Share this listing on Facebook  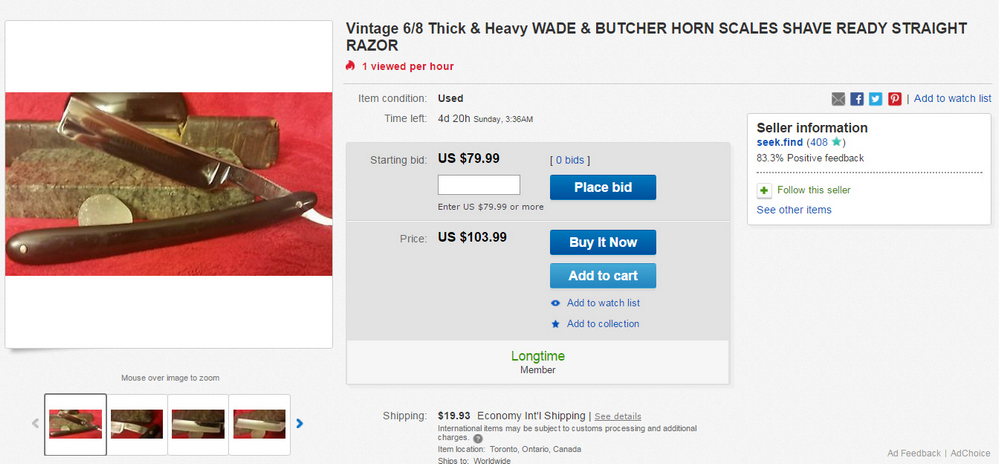(x=857, y=99)
